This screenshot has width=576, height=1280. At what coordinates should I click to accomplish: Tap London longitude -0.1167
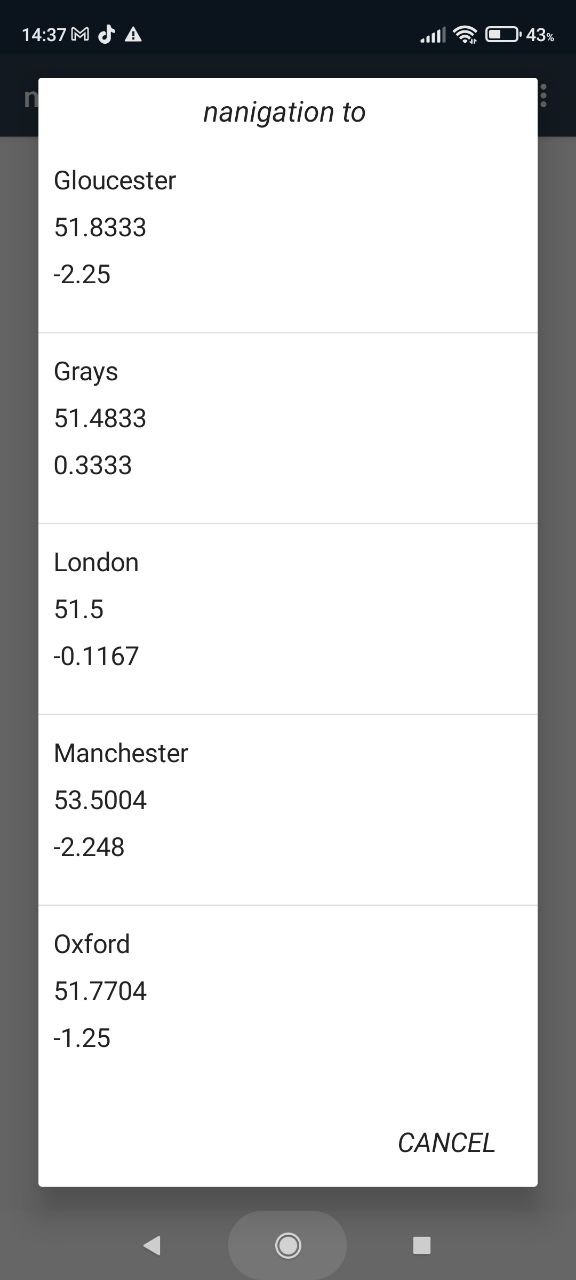pyautogui.click(x=96, y=656)
